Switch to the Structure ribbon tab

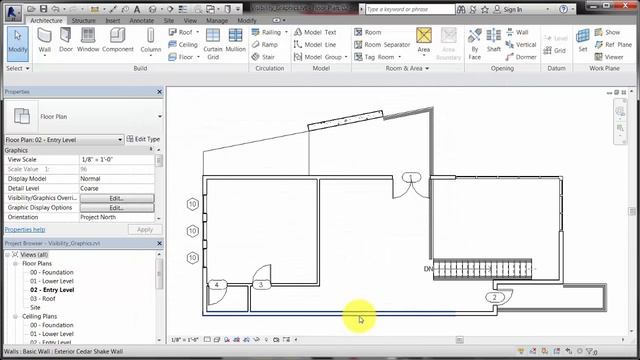pos(84,20)
